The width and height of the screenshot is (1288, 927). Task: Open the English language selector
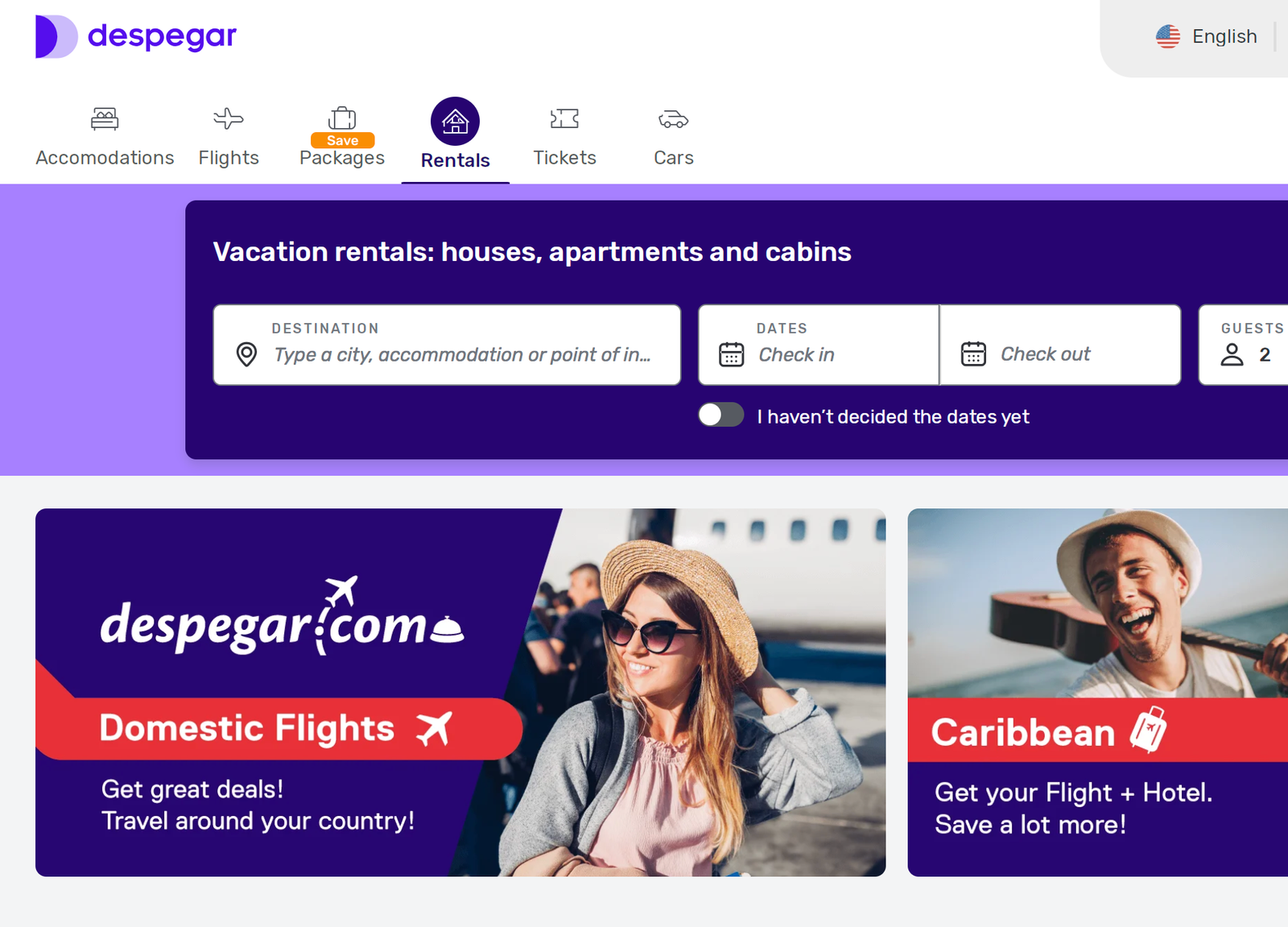tap(1206, 36)
